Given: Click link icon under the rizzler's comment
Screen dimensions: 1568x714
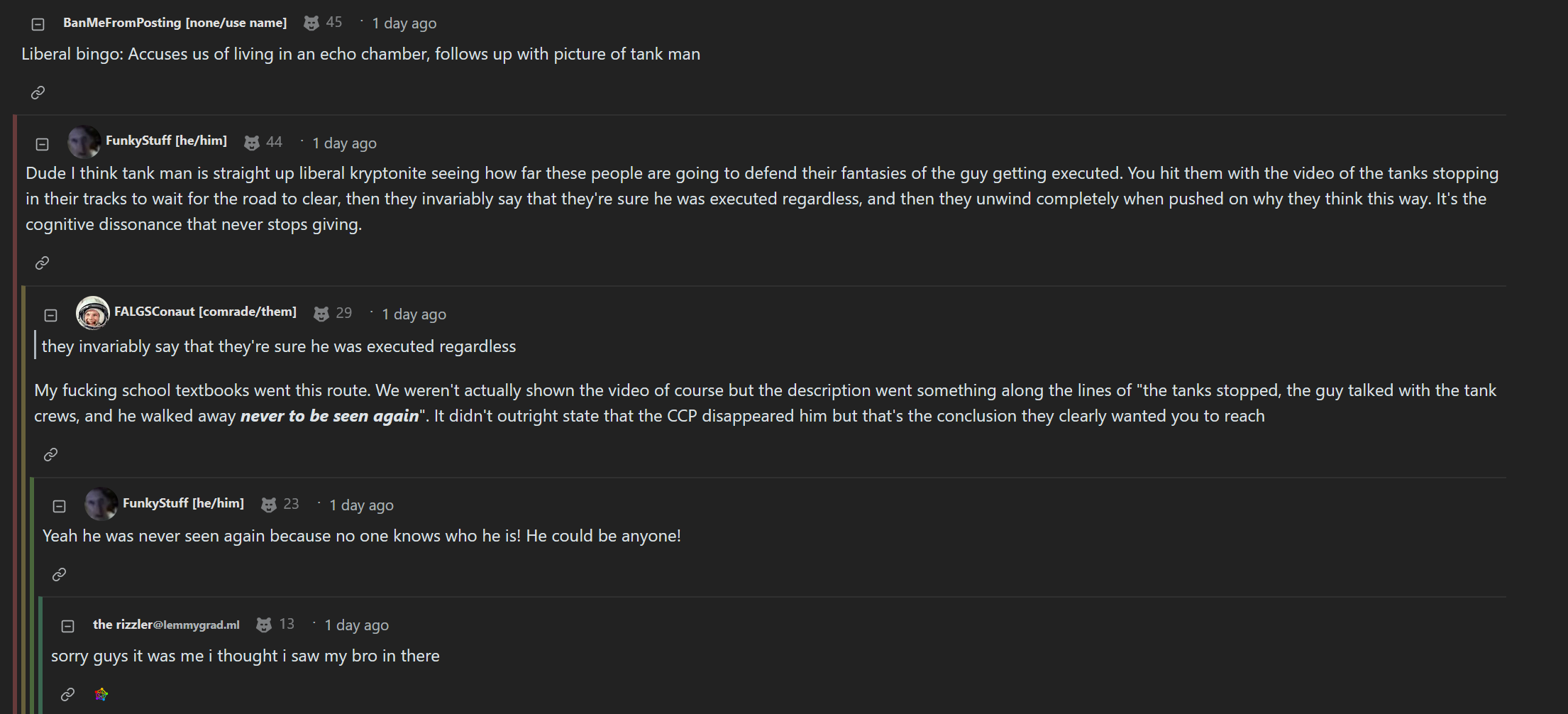Looking at the screenshot, I should coord(68,694).
